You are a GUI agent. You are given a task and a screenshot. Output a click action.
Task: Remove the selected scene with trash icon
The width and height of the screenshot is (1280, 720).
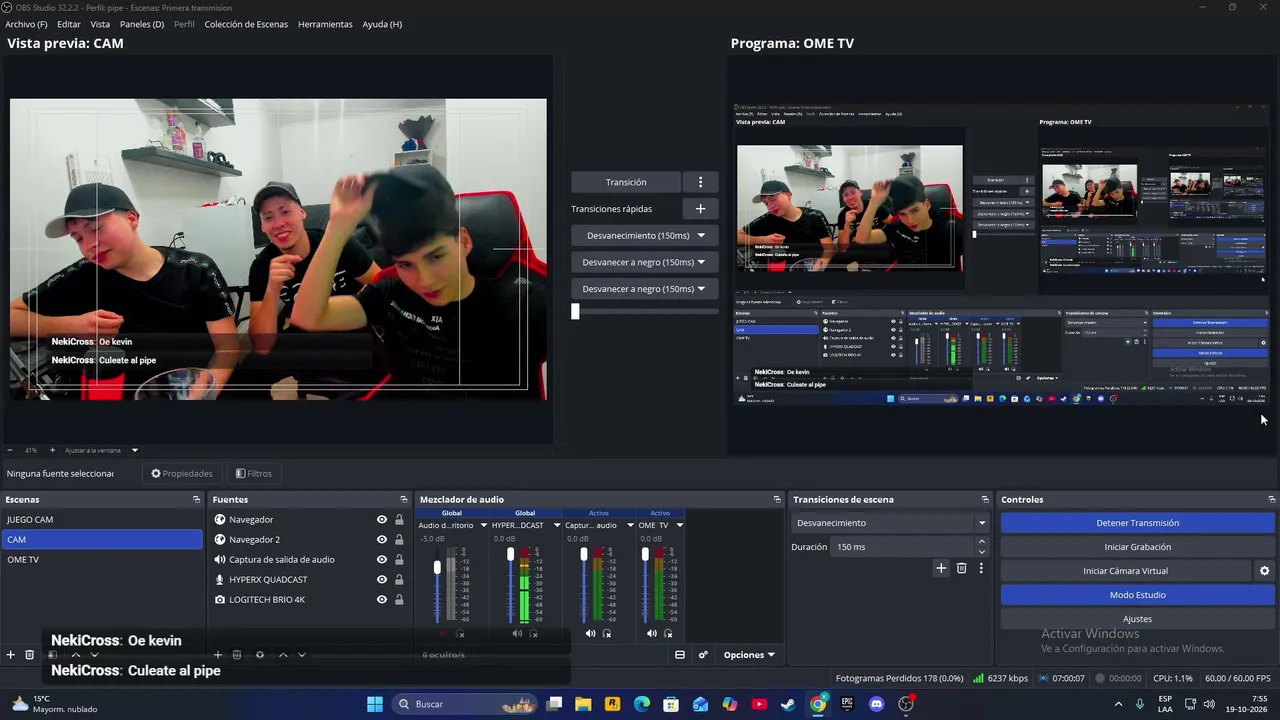[x=30, y=655]
